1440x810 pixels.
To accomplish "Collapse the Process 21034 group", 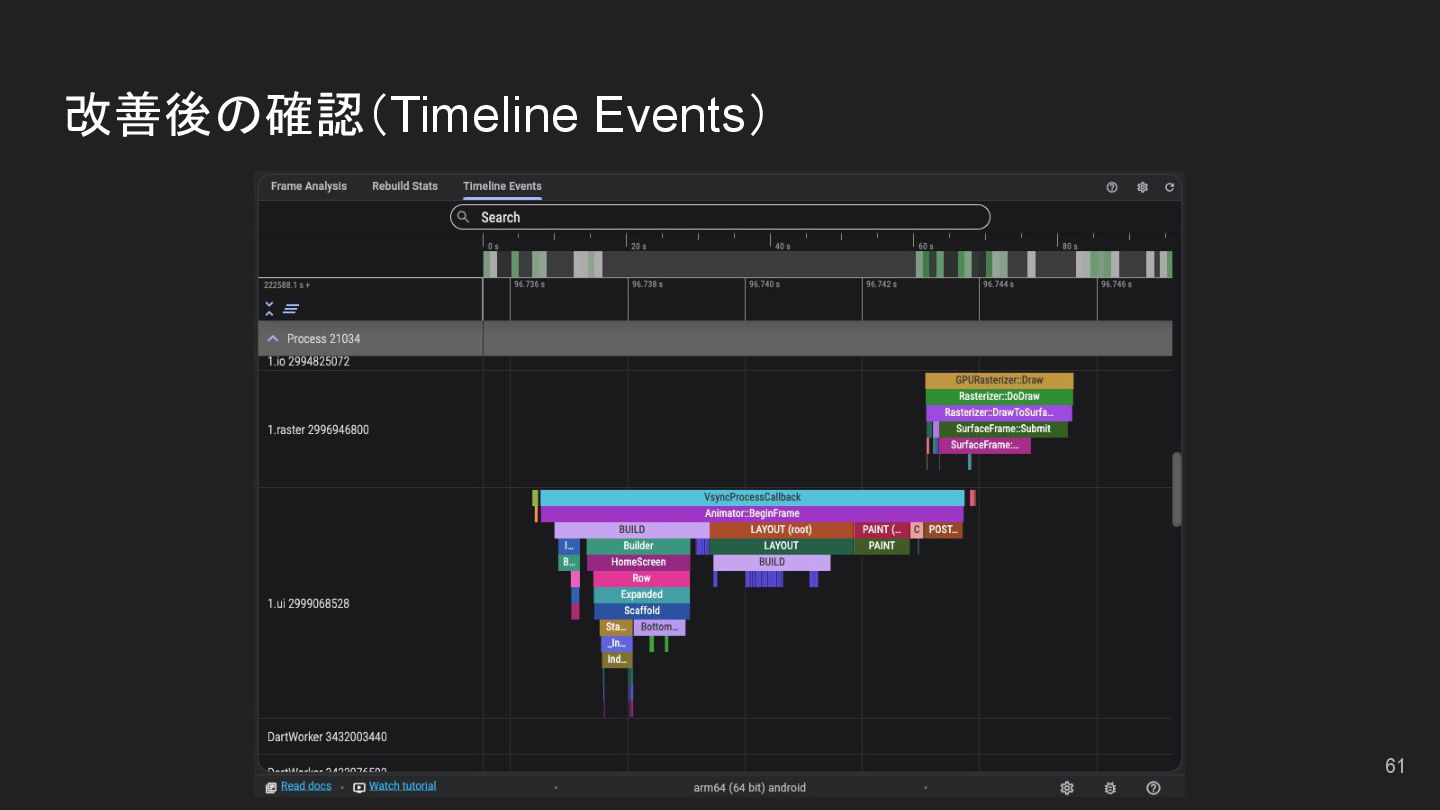I will (x=273, y=339).
